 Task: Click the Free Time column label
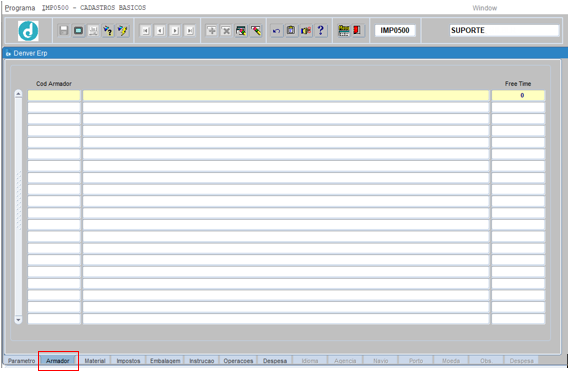click(518, 84)
